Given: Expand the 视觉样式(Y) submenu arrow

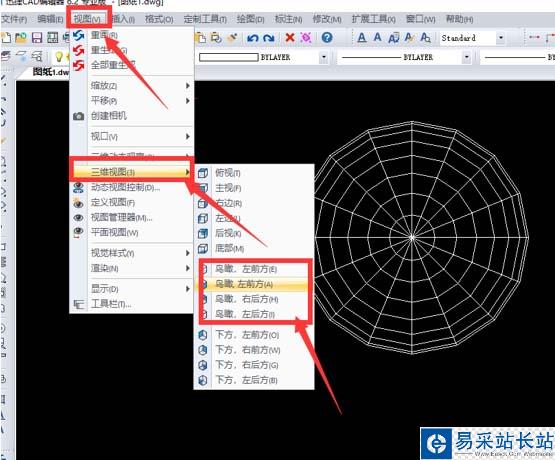Looking at the screenshot, I should coord(188,253).
